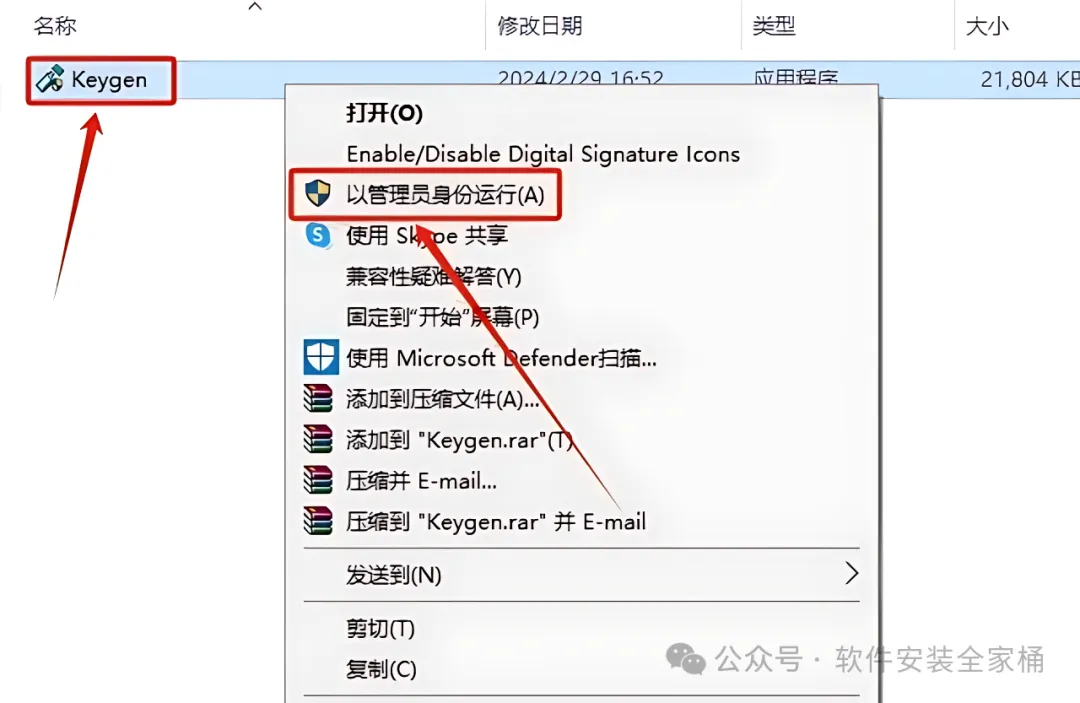Screen dimensions: 1080x703
Task: Sort by 大小 column header
Action: (987, 26)
